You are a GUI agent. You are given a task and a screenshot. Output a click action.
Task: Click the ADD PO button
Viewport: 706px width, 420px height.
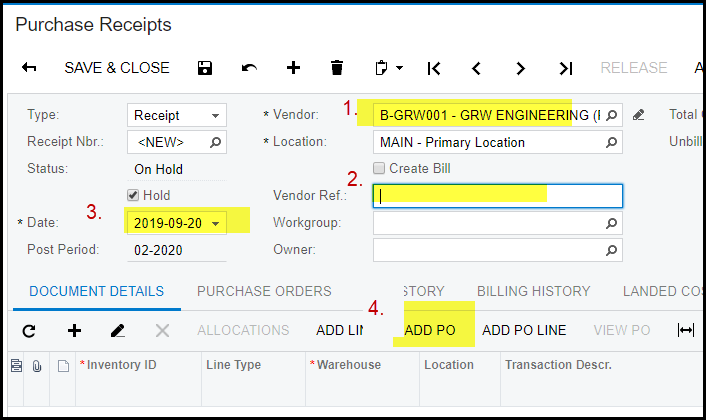[x=431, y=330]
